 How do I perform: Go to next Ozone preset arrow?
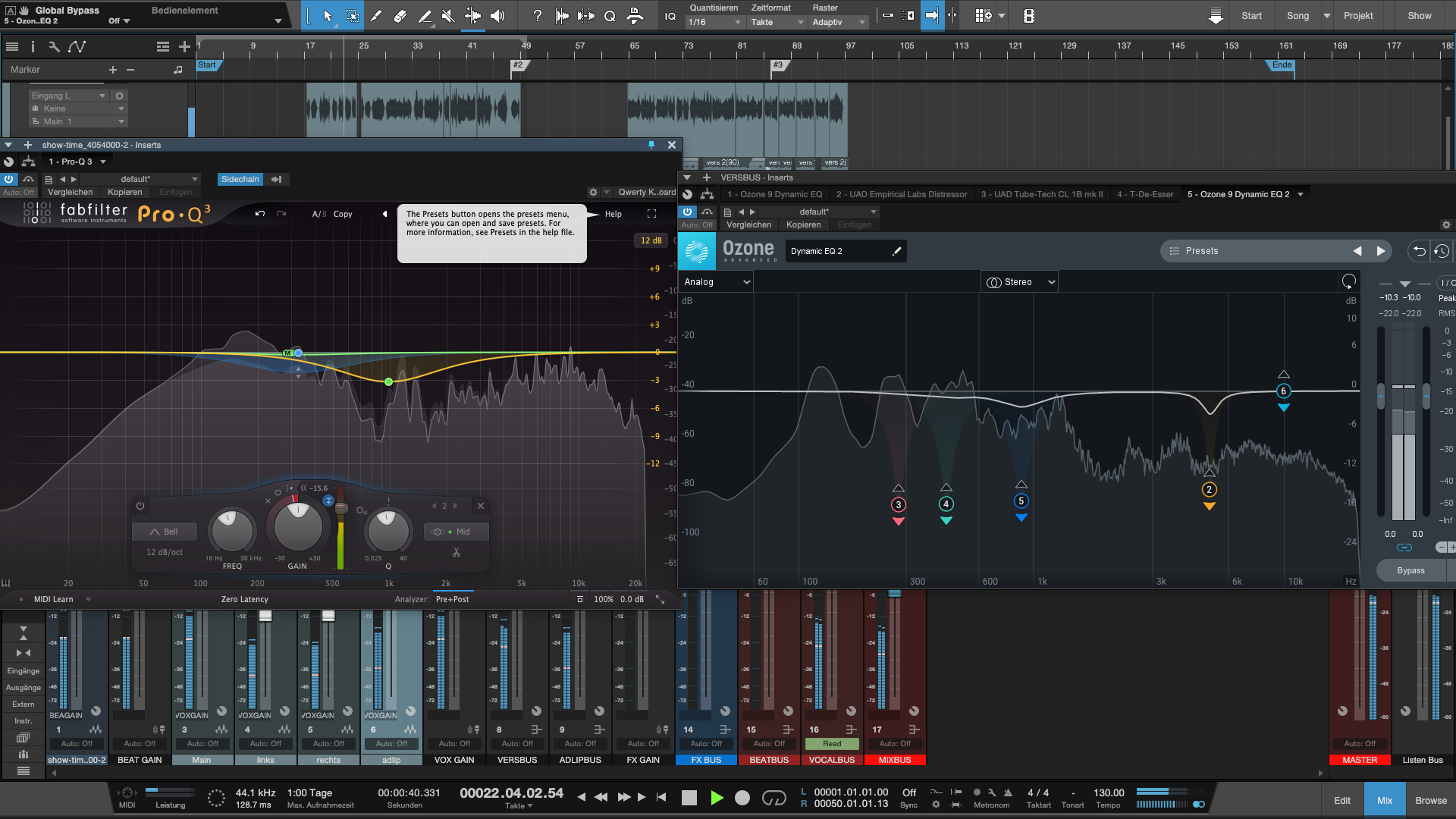pyautogui.click(x=1381, y=251)
